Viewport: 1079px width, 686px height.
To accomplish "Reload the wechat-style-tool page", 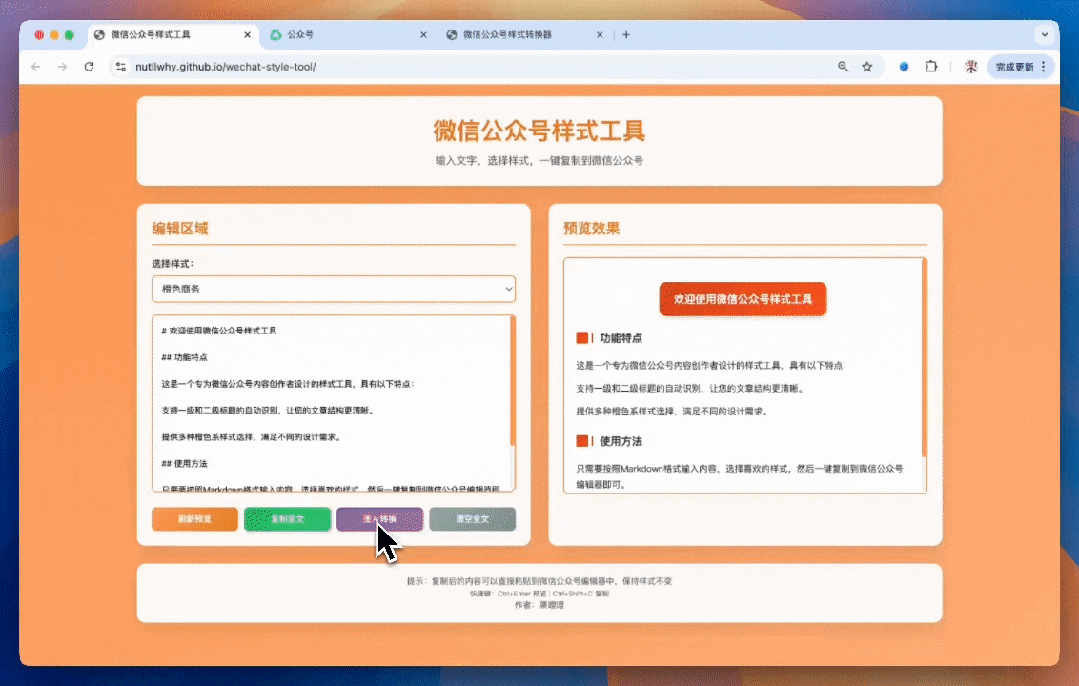I will click(89, 67).
